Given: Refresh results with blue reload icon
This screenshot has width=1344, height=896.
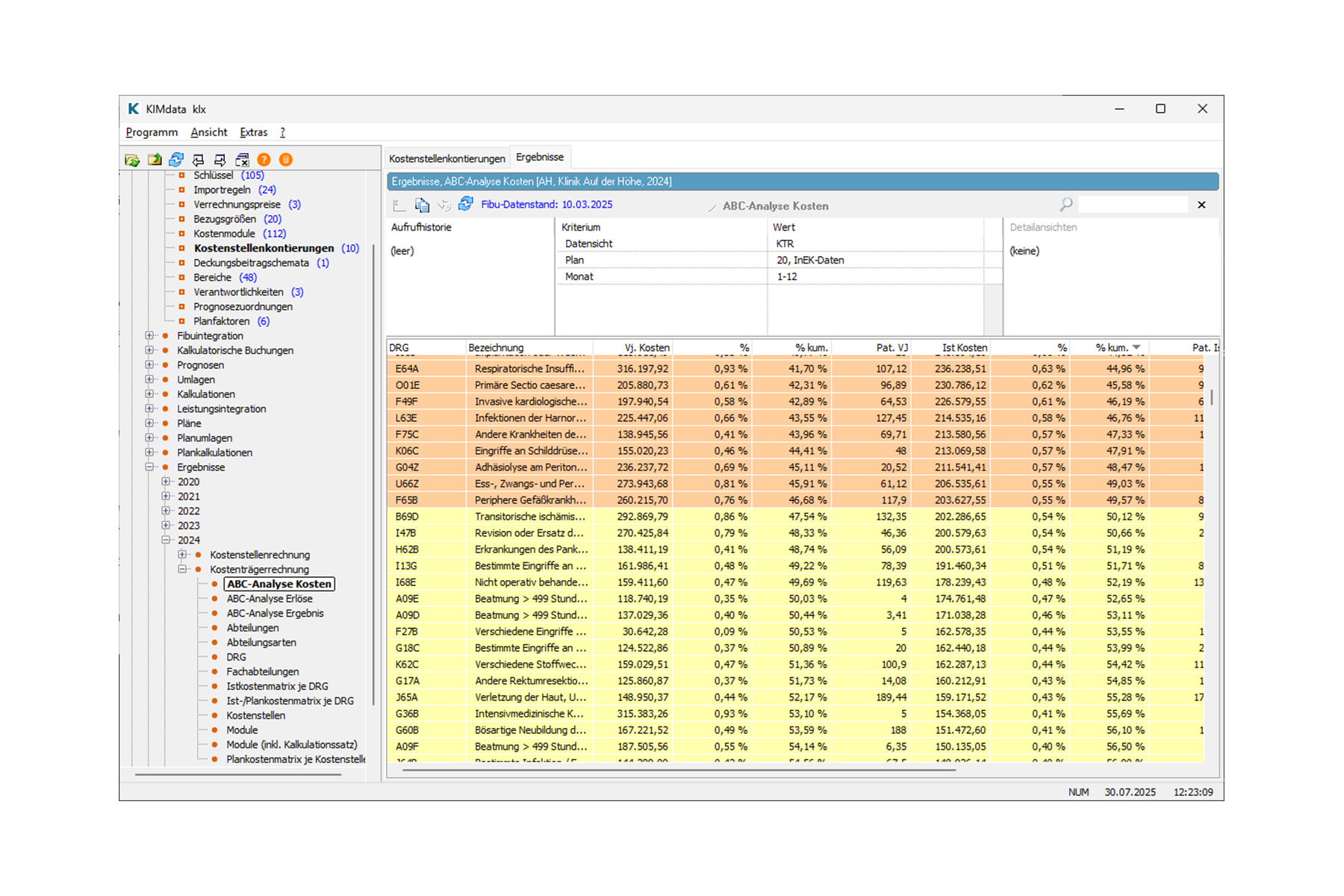Looking at the screenshot, I should point(466,204).
